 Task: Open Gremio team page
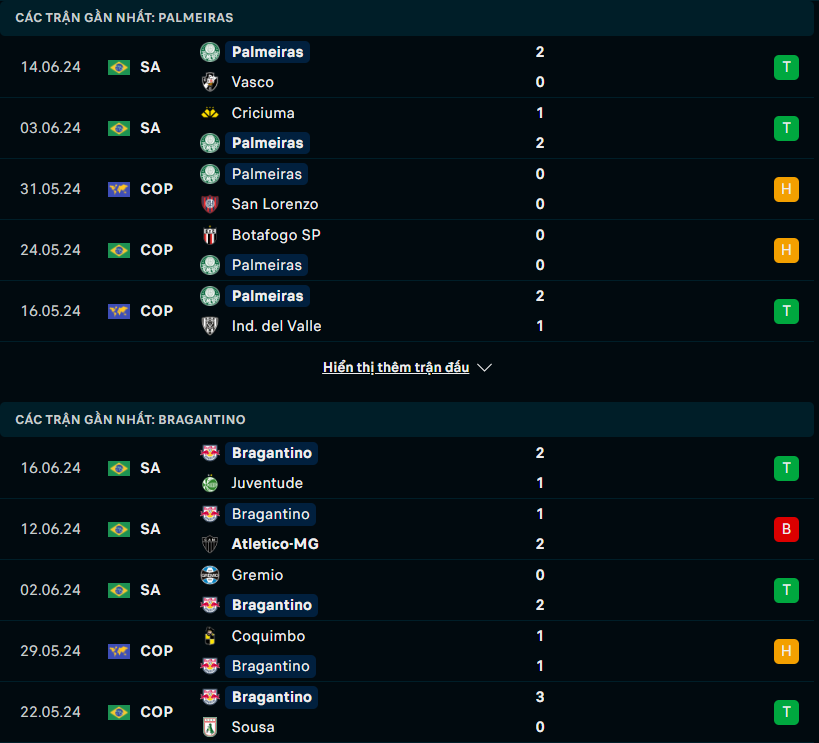[258, 575]
